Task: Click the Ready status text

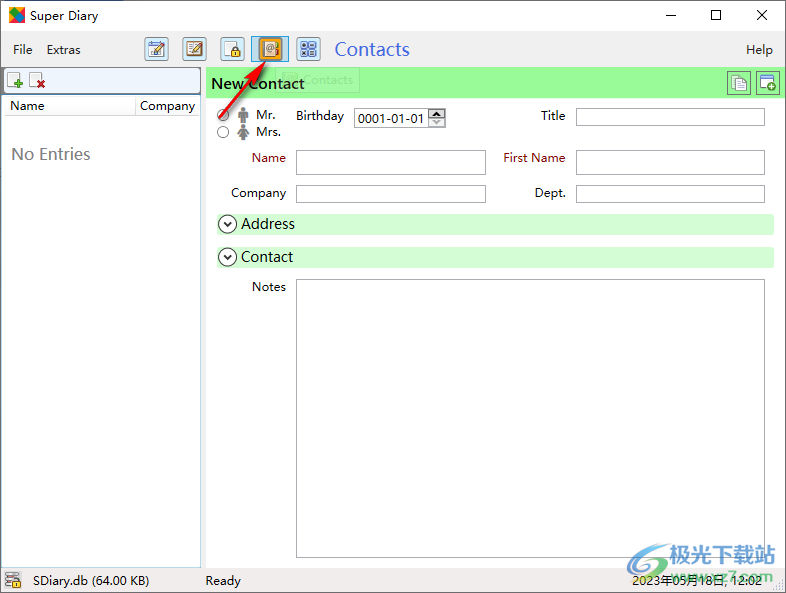Action: click(223, 580)
